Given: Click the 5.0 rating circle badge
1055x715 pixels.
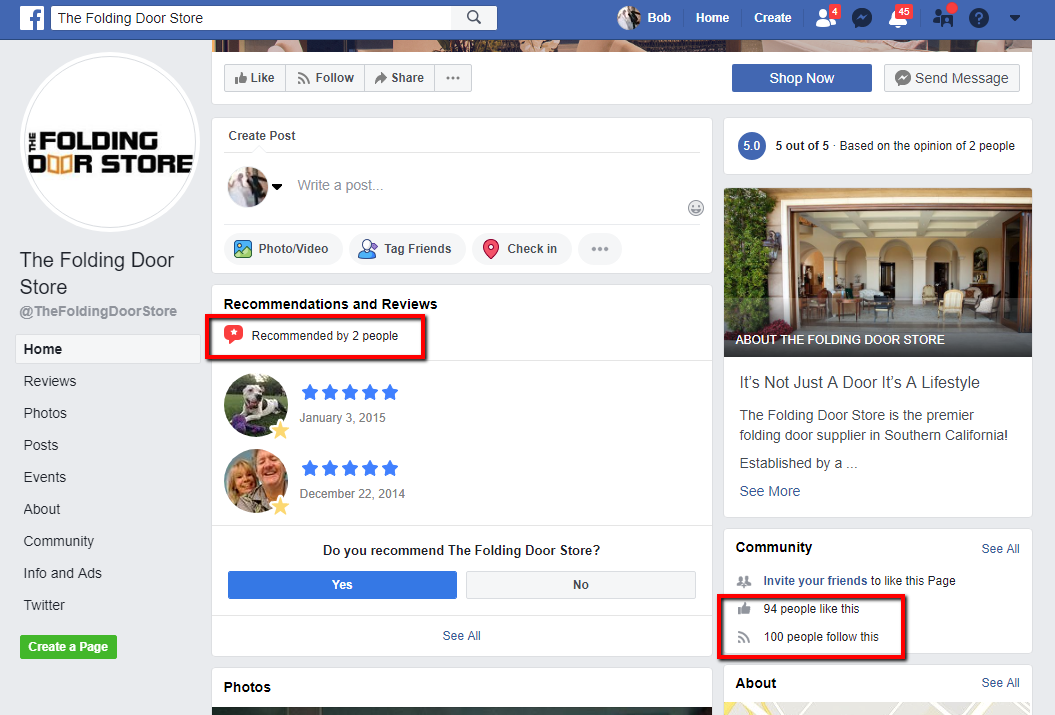Looking at the screenshot, I should click(752, 146).
